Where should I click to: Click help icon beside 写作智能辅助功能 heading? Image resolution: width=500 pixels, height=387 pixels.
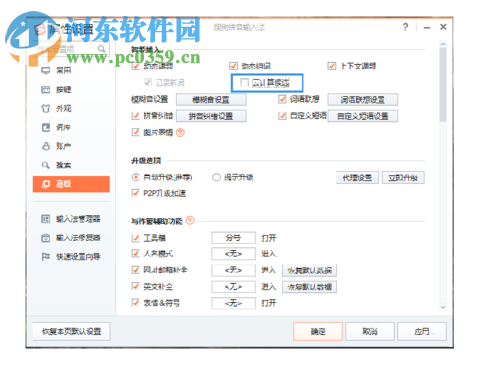(x=190, y=220)
